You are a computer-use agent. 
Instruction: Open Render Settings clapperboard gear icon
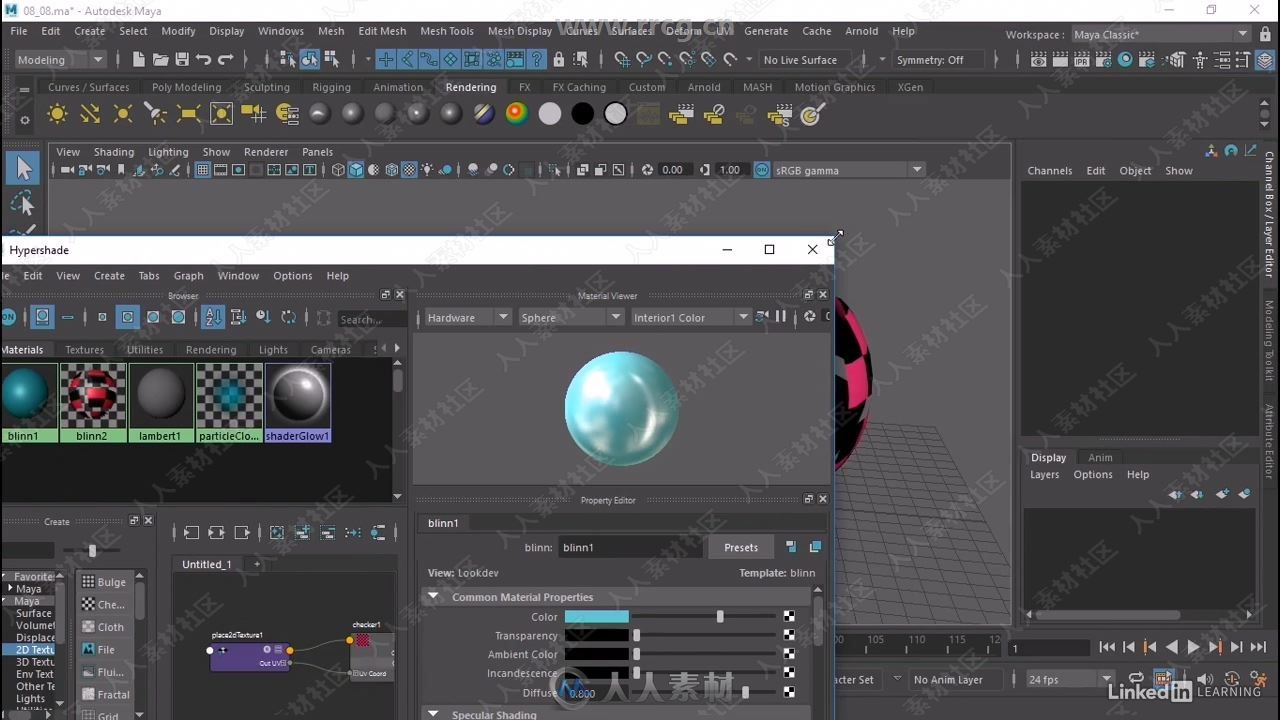tap(1104, 60)
